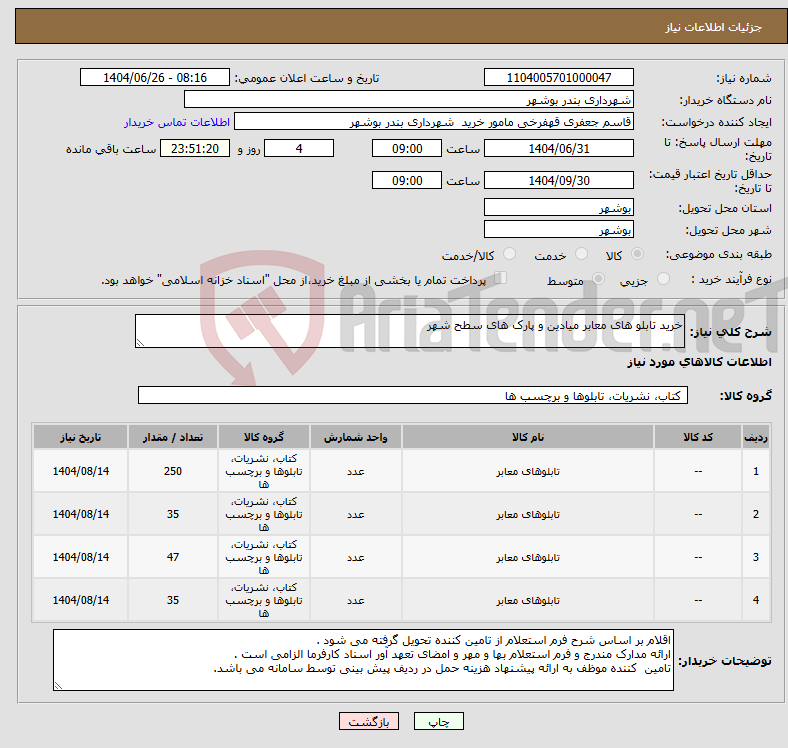Click the عدد unit cell in row 3
The image size is (788, 748).
355,557
